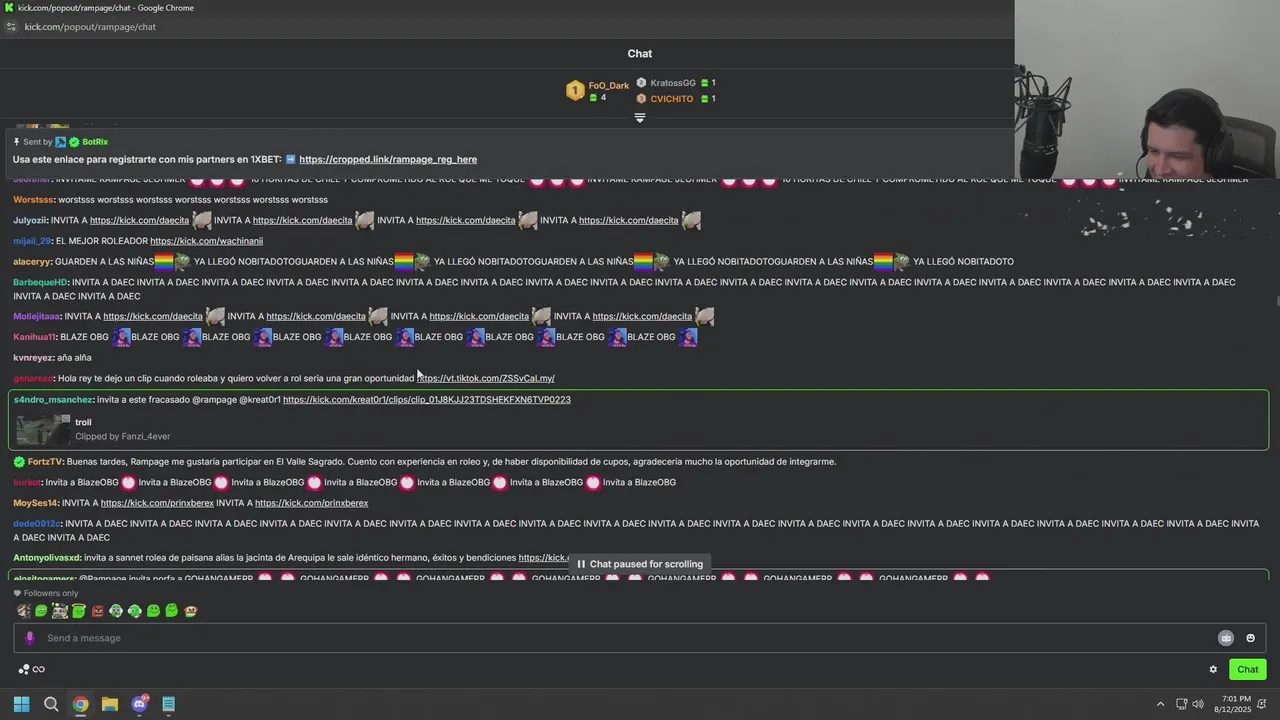This screenshot has height=720, width=1280.
Task: Click Kanihua11 username
Action: (34, 337)
